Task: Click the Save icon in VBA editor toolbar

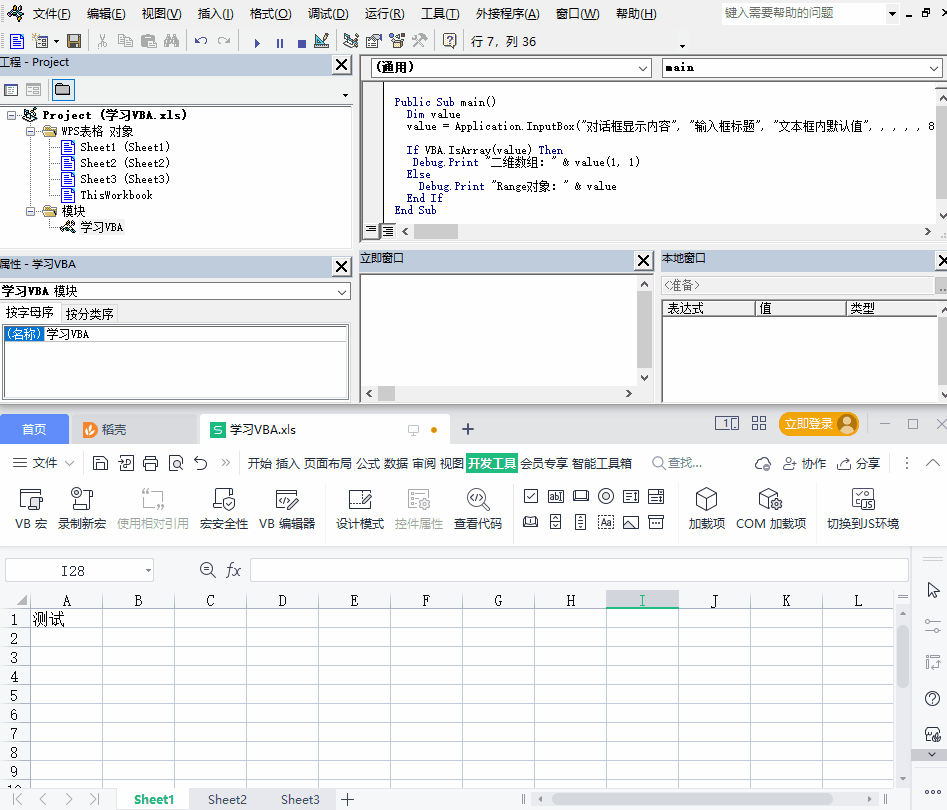Action: (x=74, y=41)
